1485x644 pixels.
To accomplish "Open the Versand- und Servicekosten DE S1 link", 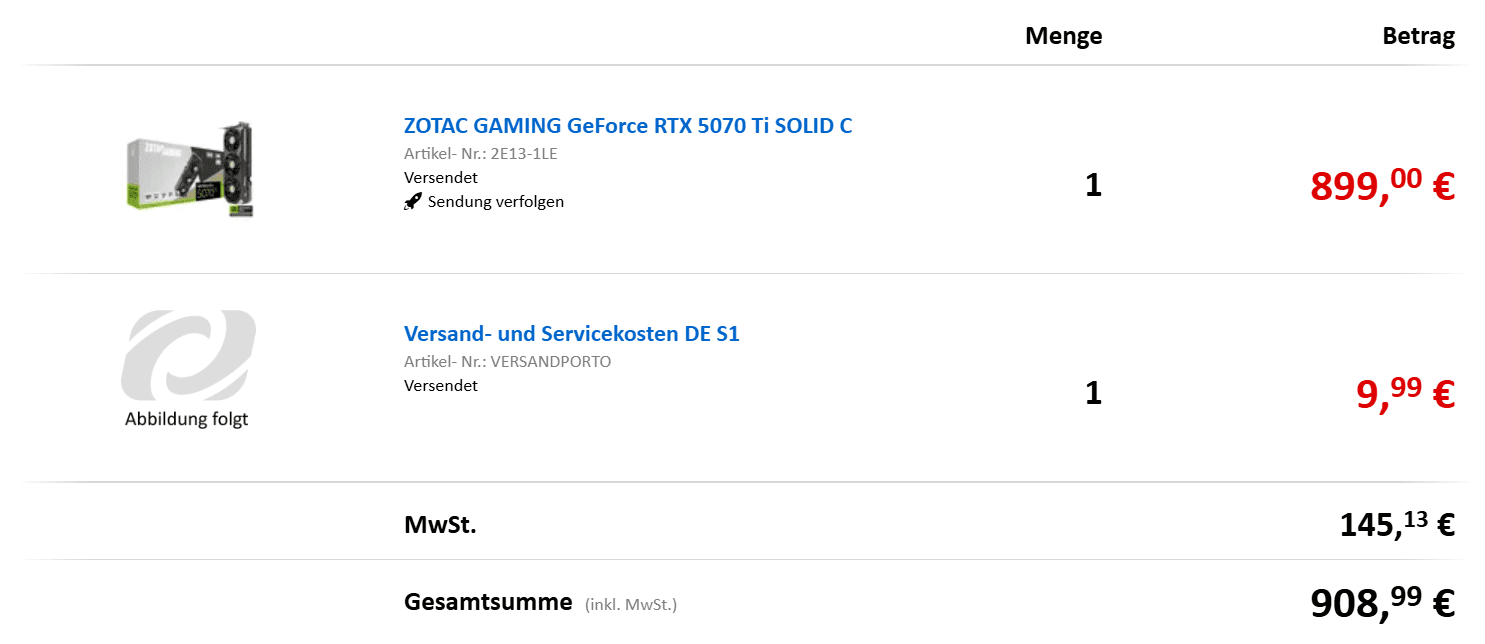I will [571, 334].
